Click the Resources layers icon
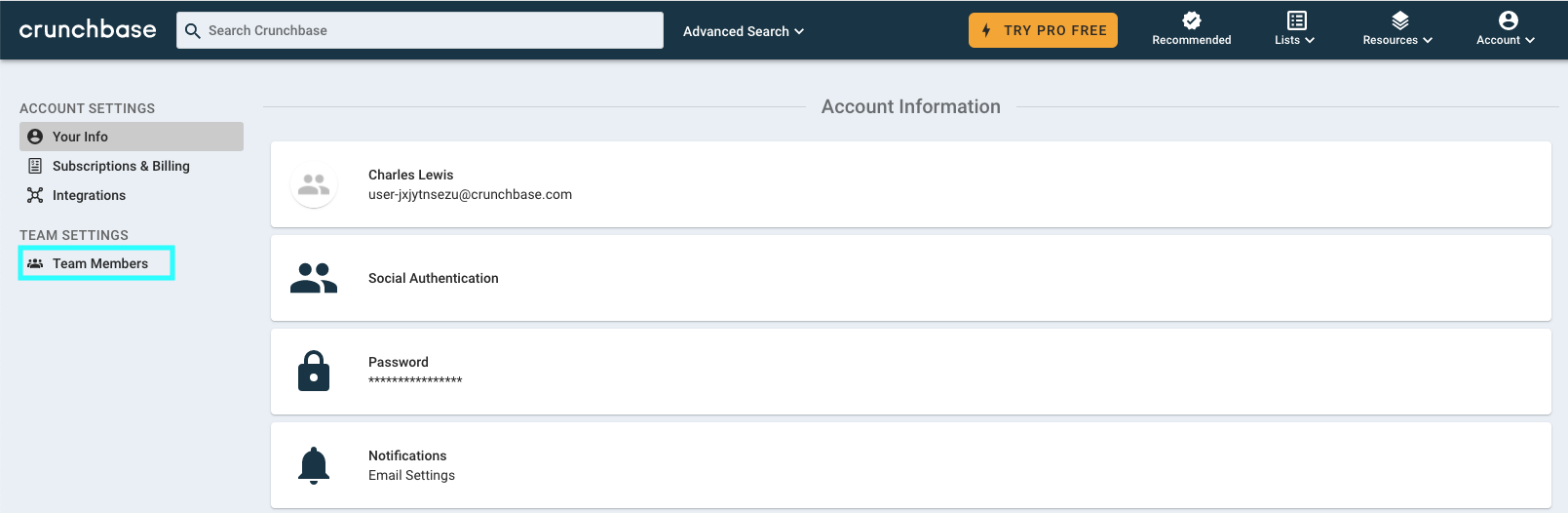Viewport: 1568px width, 513px height. [1400, 20]
